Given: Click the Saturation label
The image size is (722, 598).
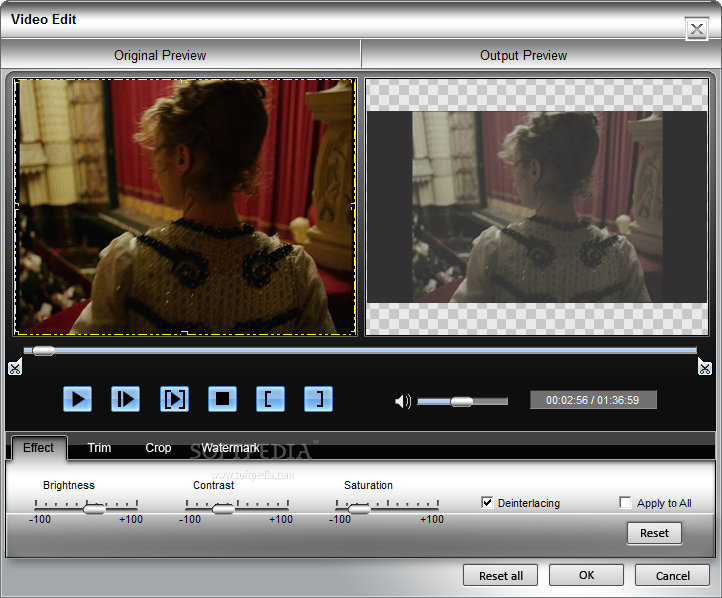Looking at the screenshot, I should click(368, 485).
